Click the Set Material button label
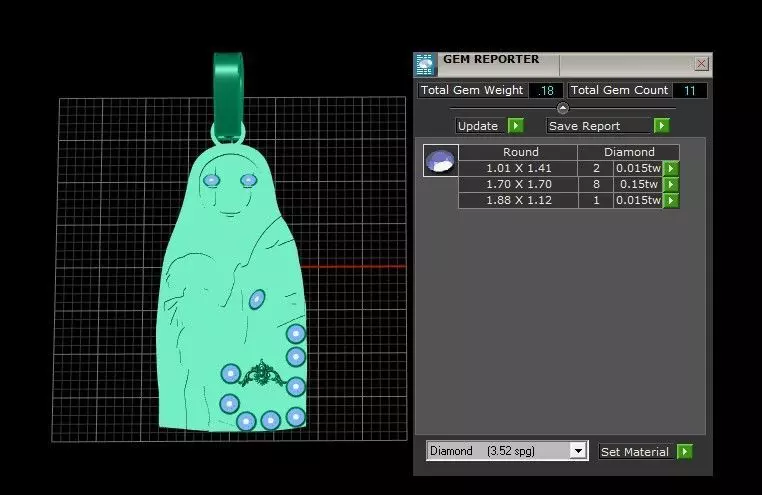The image size is (762, 495). click(635, 452)
